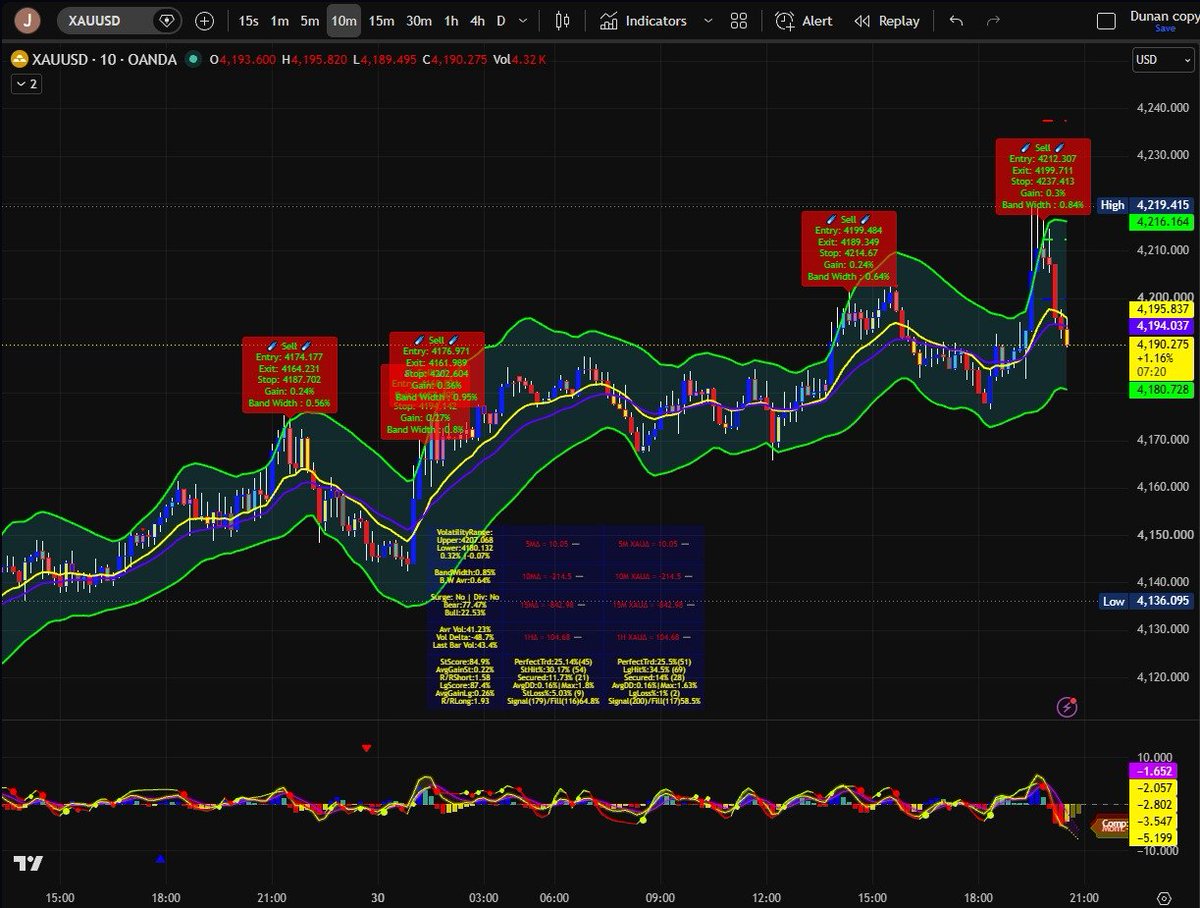Select the Sell label with Entry 4174.177

(x=290, y=374)
